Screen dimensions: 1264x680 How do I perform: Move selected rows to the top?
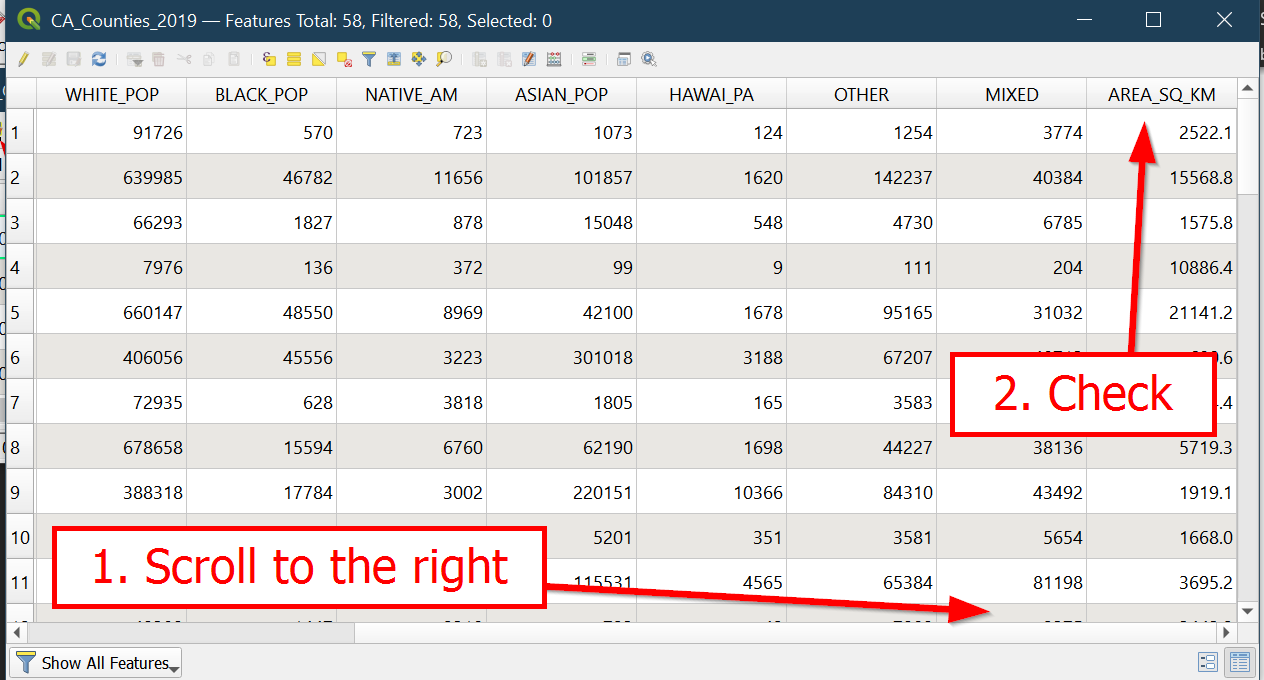tap(394, 60)
